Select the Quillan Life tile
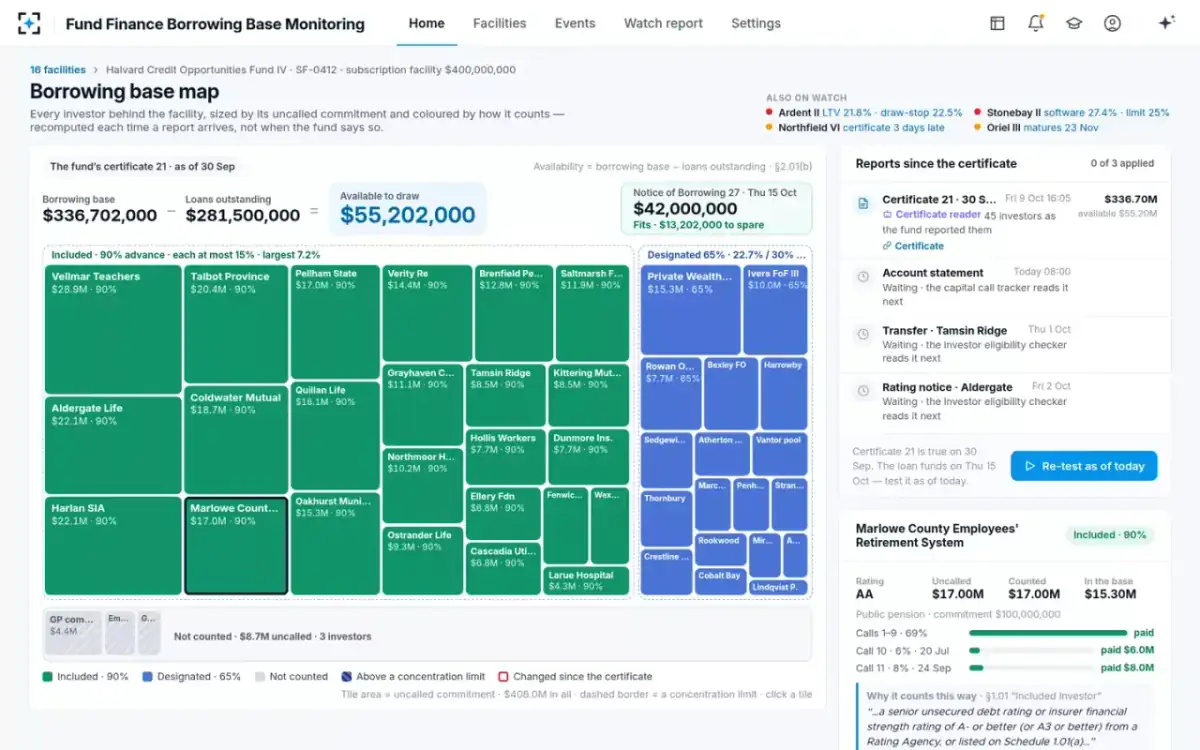 coord(335,435)
